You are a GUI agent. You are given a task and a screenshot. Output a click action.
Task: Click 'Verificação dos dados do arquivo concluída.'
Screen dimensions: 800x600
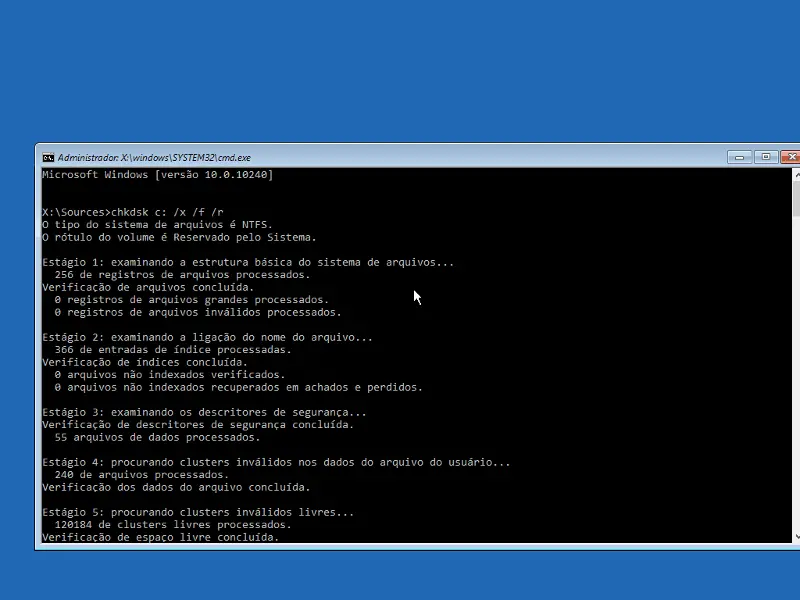[176, 487]
